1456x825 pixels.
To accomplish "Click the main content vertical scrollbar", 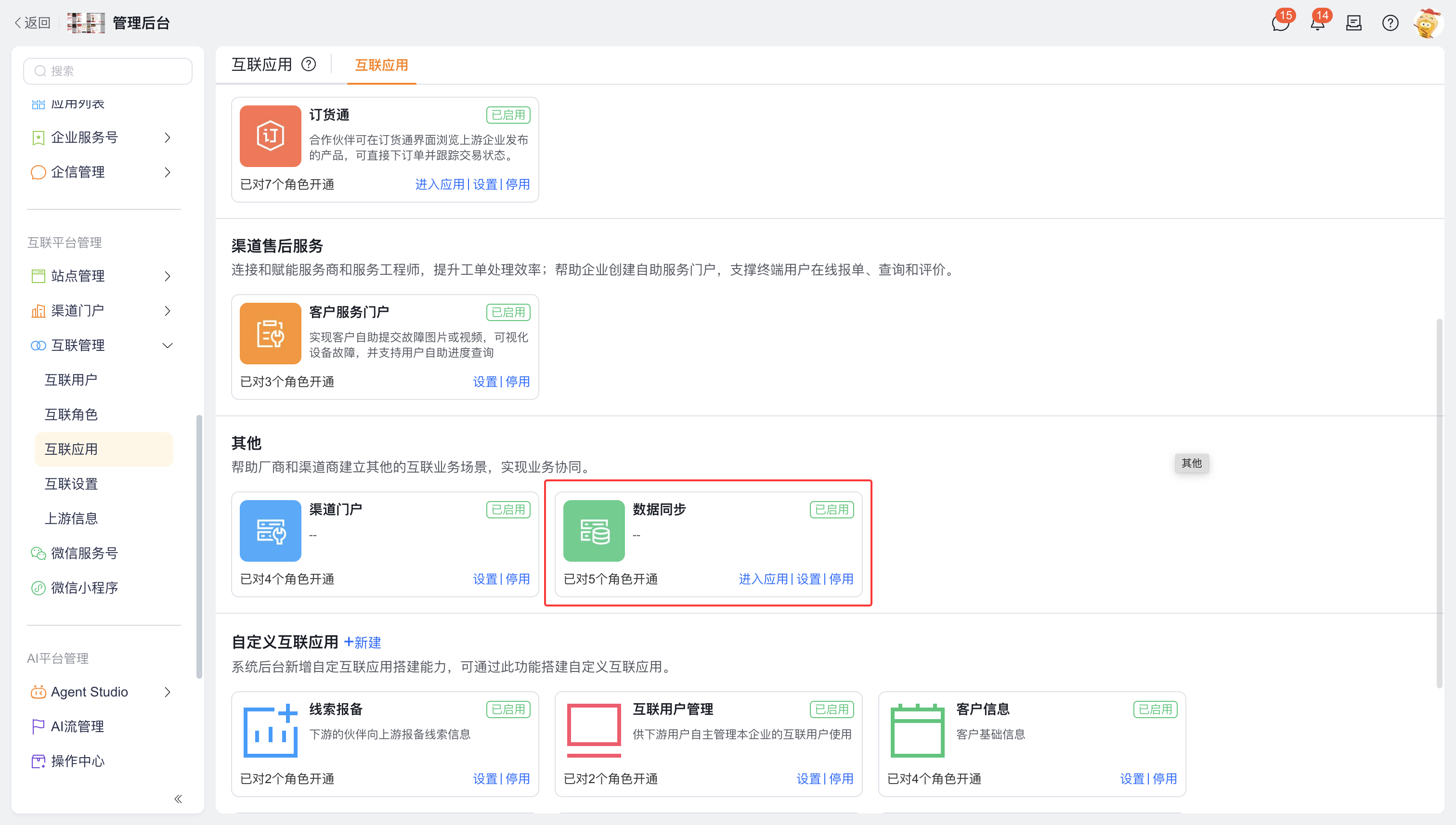I will click(x=1440, y=503).
